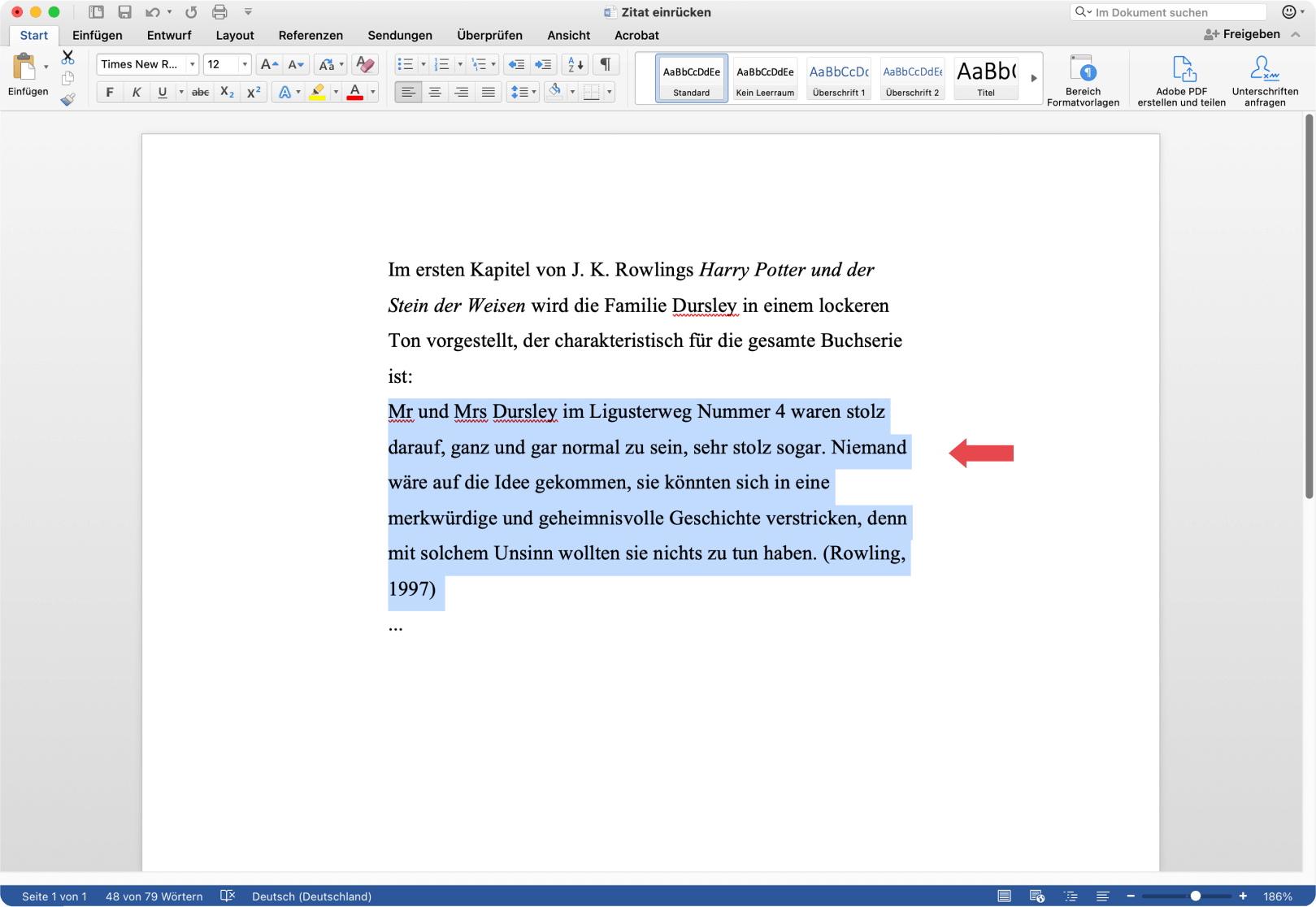This screenshot has width=1316, height=907.
Task: Expand the styles gallery with the arrow
Action: [x=1033, y=78]
